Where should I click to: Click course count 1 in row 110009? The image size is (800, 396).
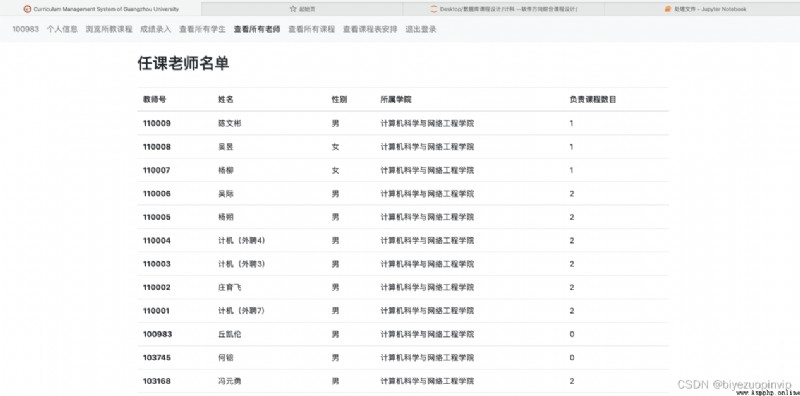click(x=571, y=123)
